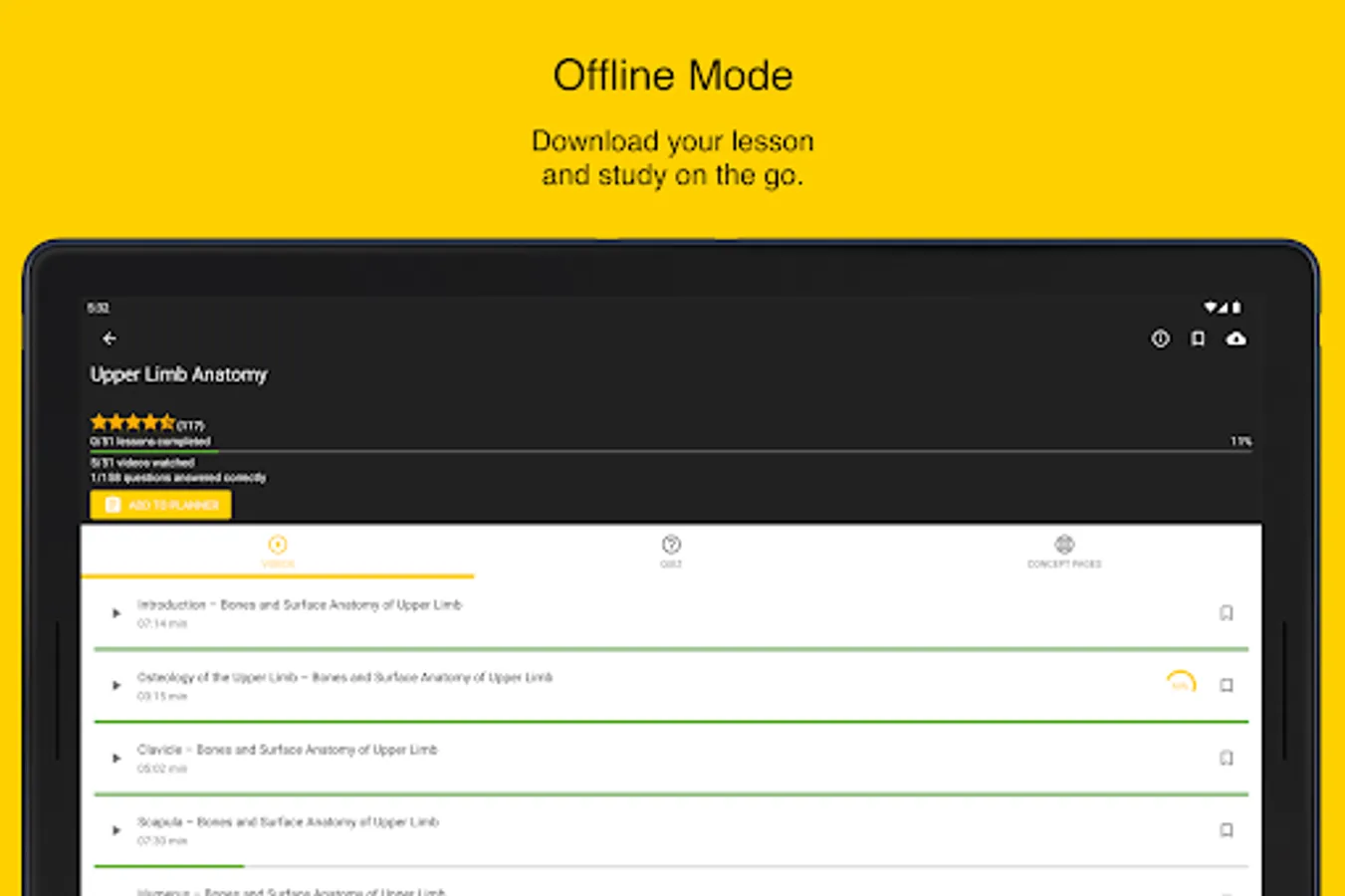
Task: Open the lesson information icon
Action: (x=1160, y=338)
